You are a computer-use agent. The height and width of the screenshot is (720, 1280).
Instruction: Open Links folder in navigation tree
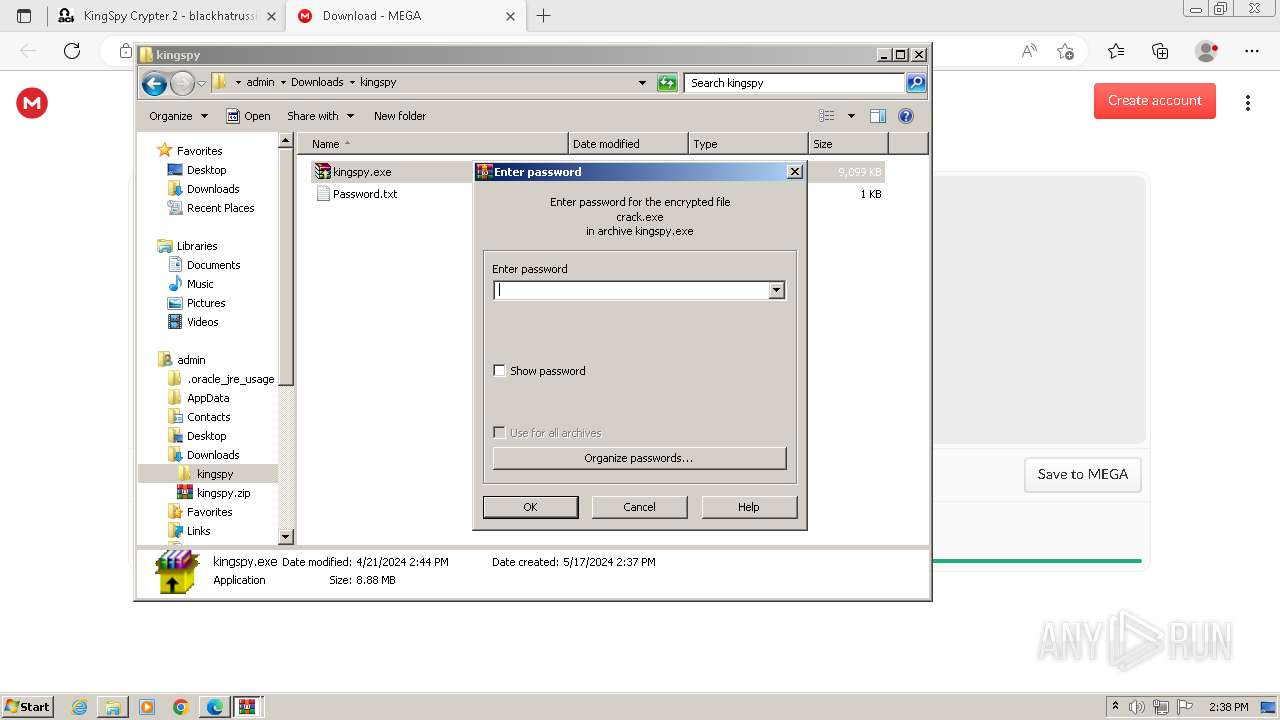click(198, 531)
